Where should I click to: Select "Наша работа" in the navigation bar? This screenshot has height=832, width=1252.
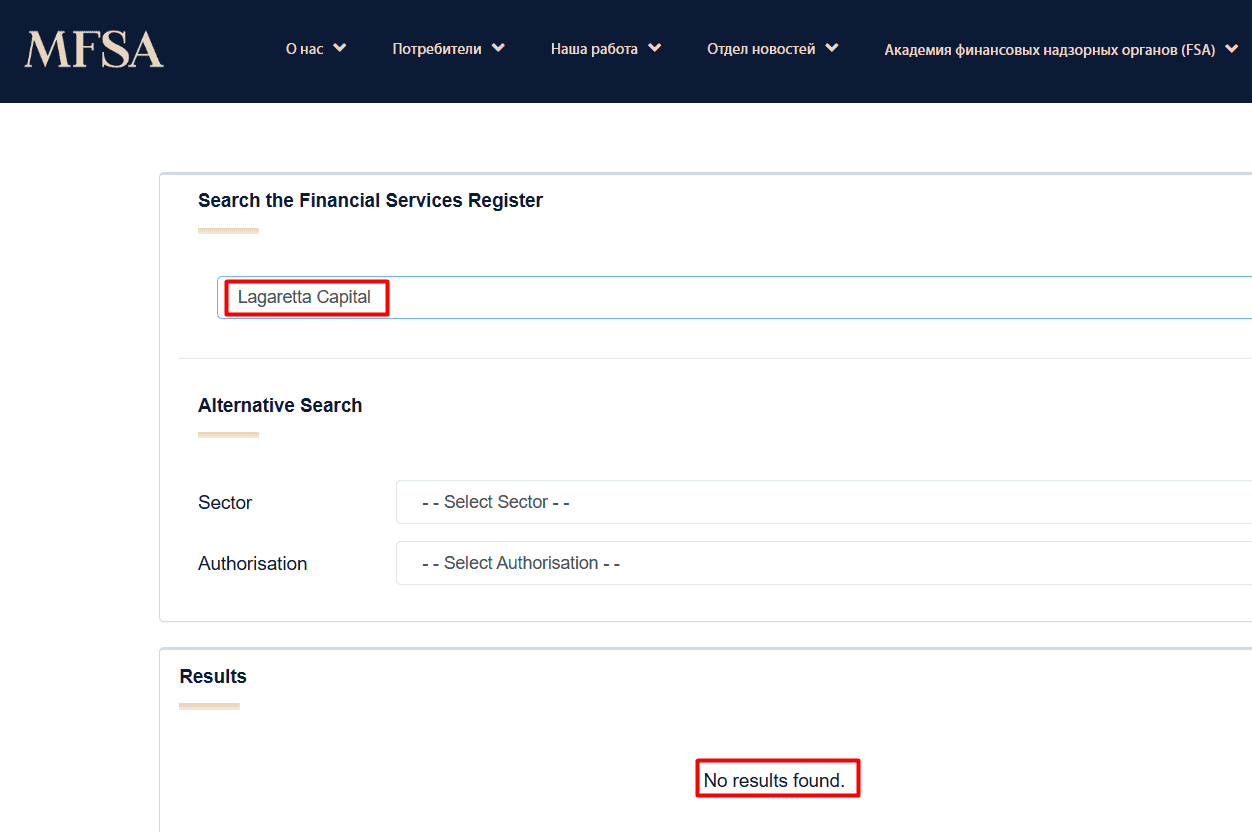(x=593, y=49)
